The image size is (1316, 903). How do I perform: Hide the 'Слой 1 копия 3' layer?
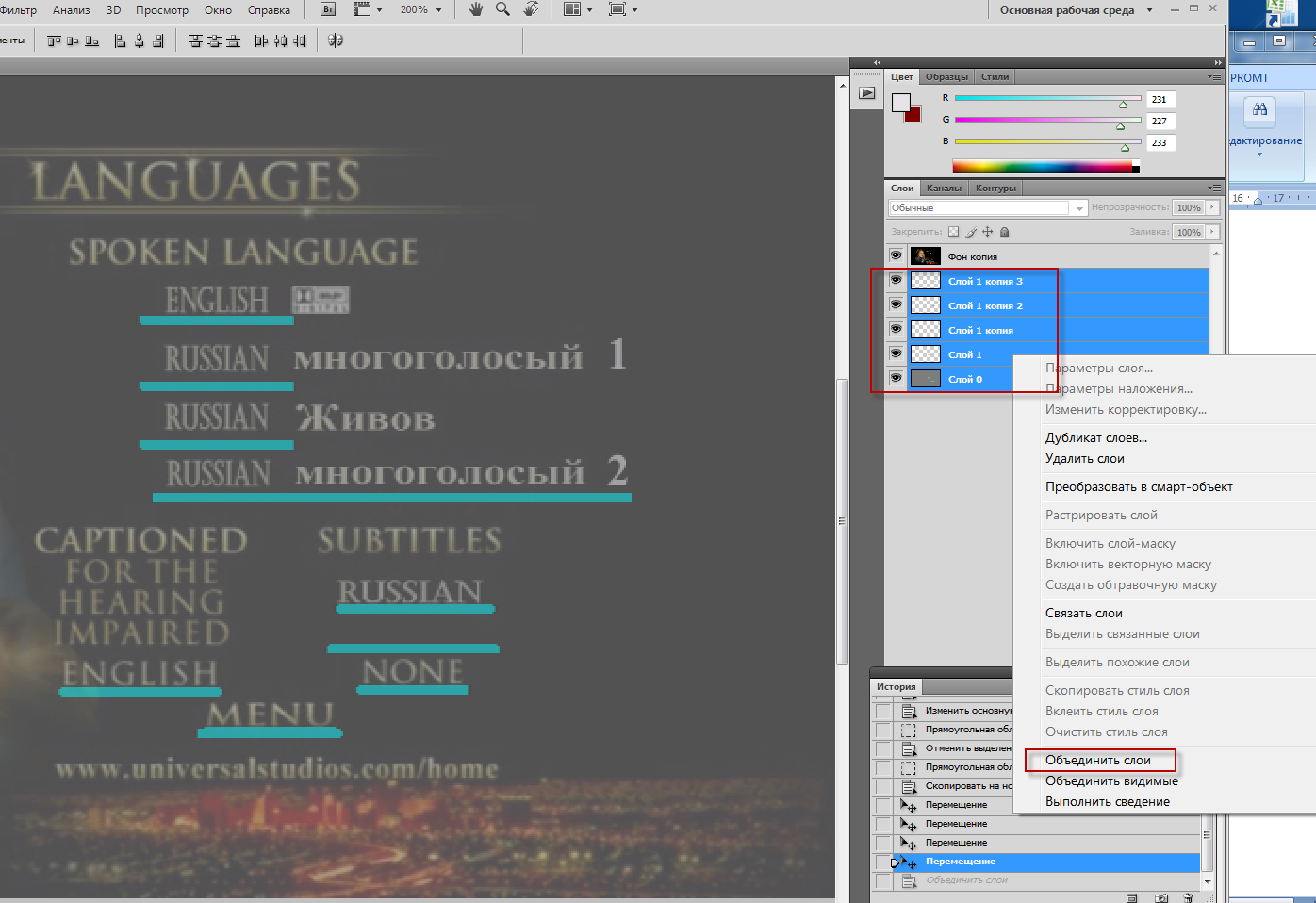tap(896, 280)
